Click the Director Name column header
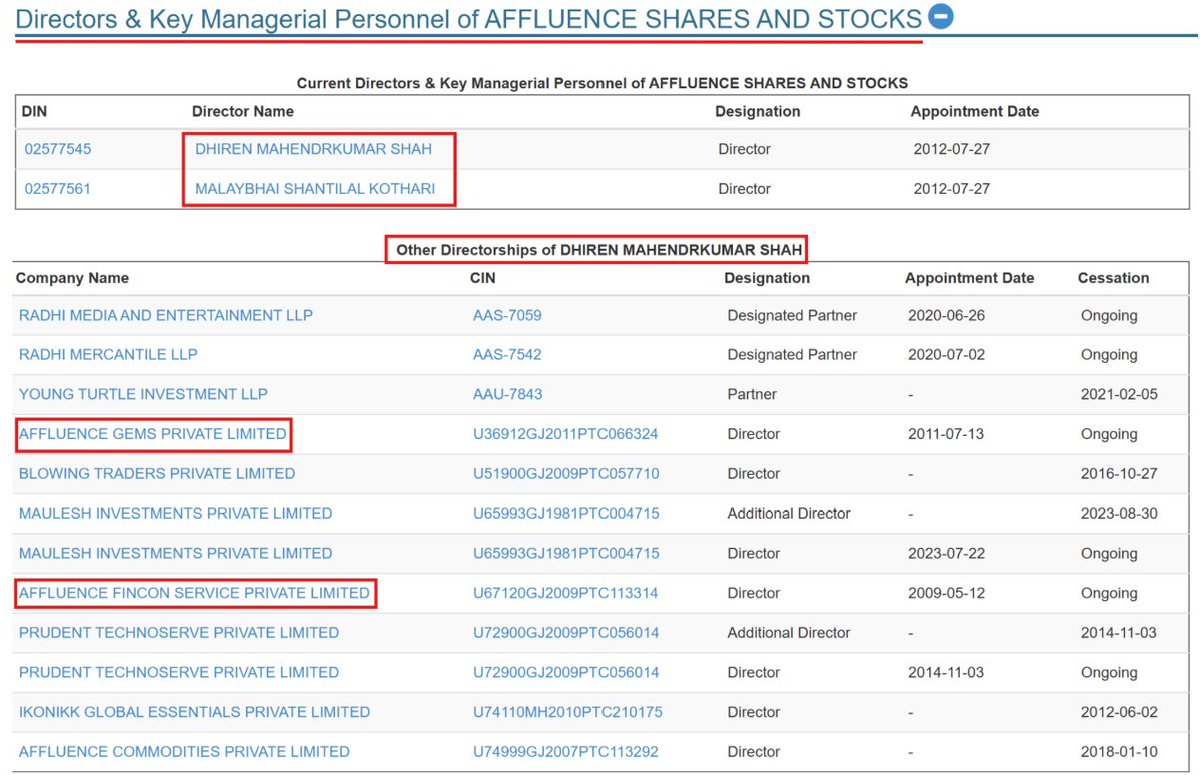 (243, 112)
